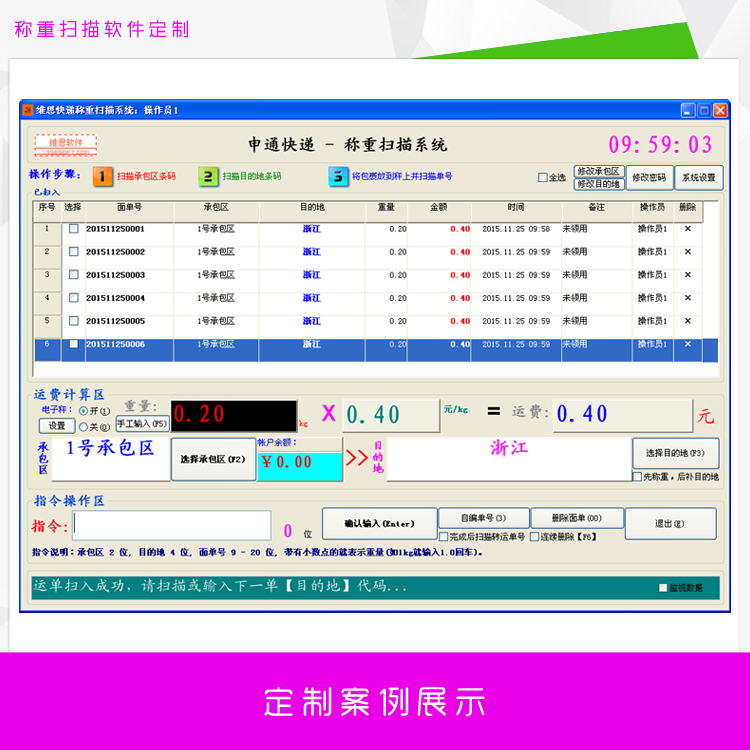Check the box for waybill 201511250003
Screen dimensions: 750x750
click(x=74, y=275)
